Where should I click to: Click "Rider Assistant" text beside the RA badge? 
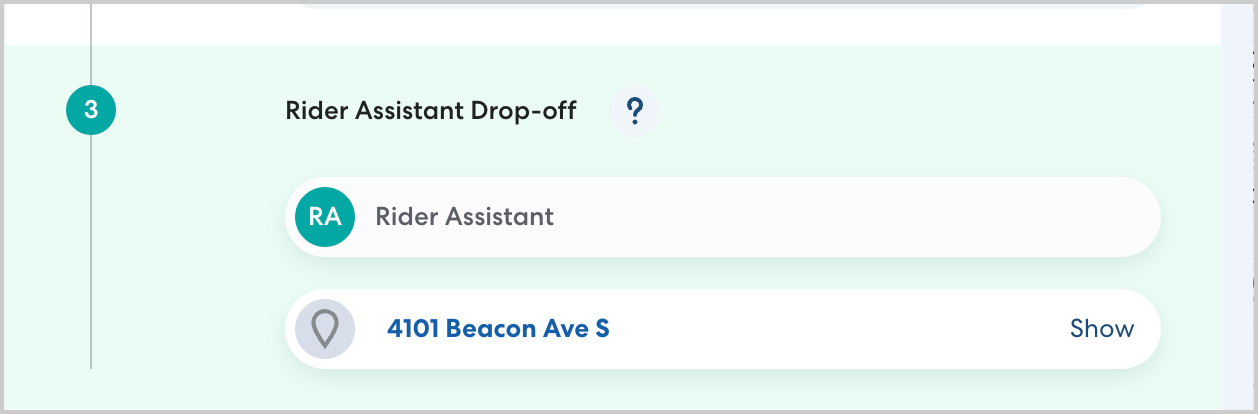pyautogui.click(x=464, y=217)
